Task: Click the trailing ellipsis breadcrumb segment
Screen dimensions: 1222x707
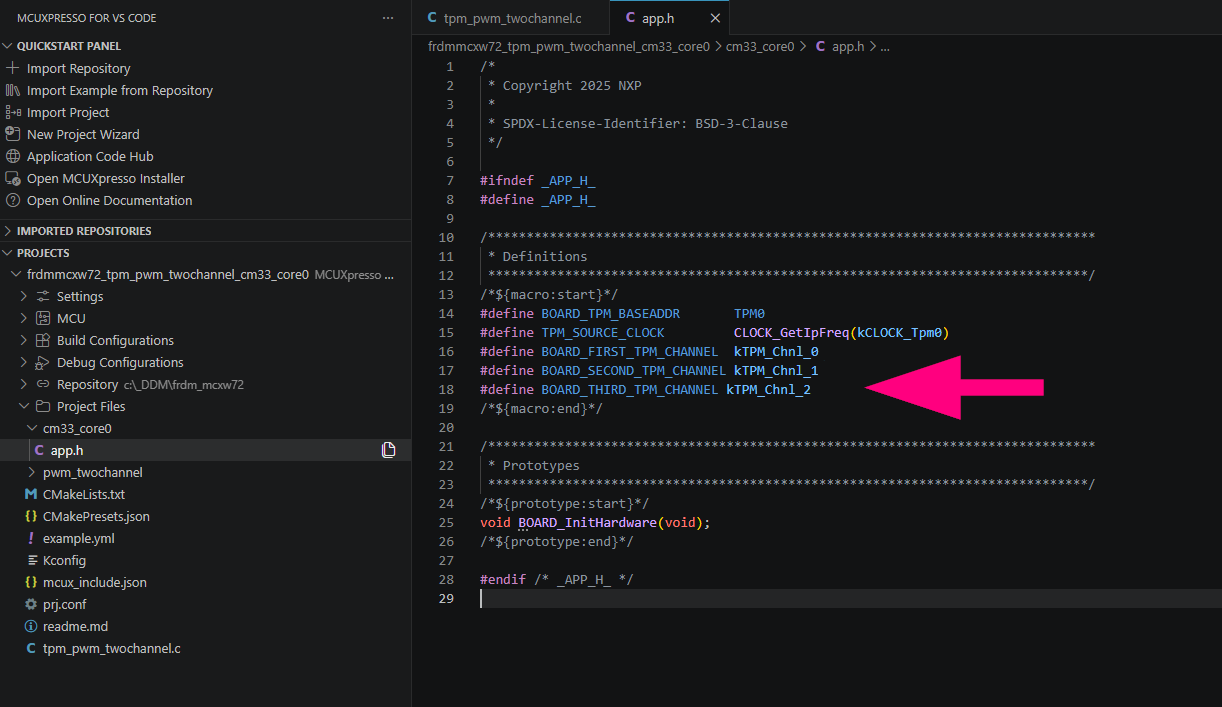Action: point(884,46)
